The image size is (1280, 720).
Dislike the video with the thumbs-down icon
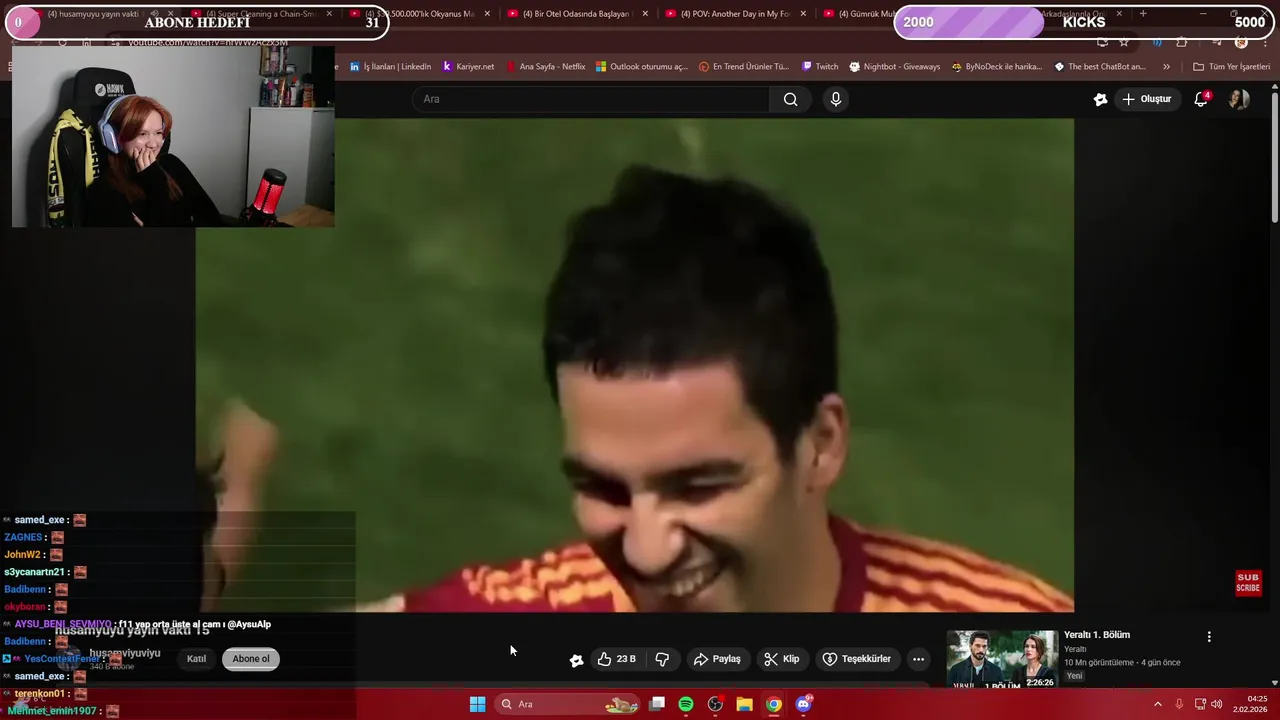(662, 659)
